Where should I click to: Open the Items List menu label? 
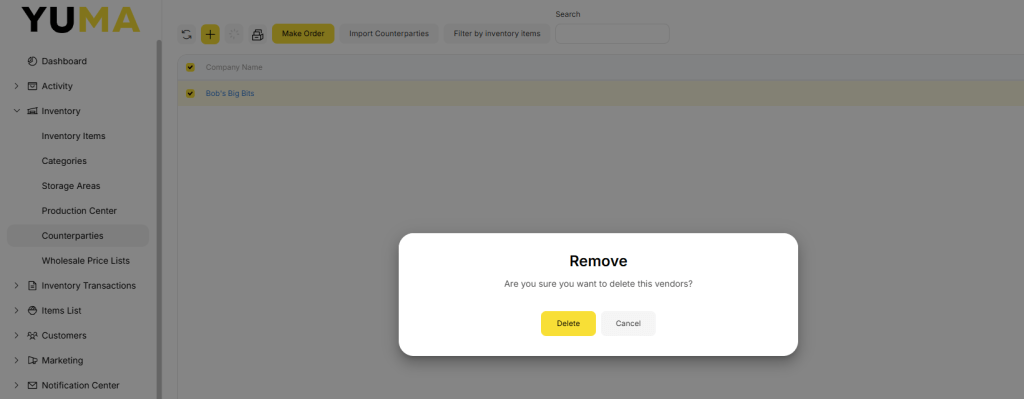pyautogui.click(x=61, y=311)
